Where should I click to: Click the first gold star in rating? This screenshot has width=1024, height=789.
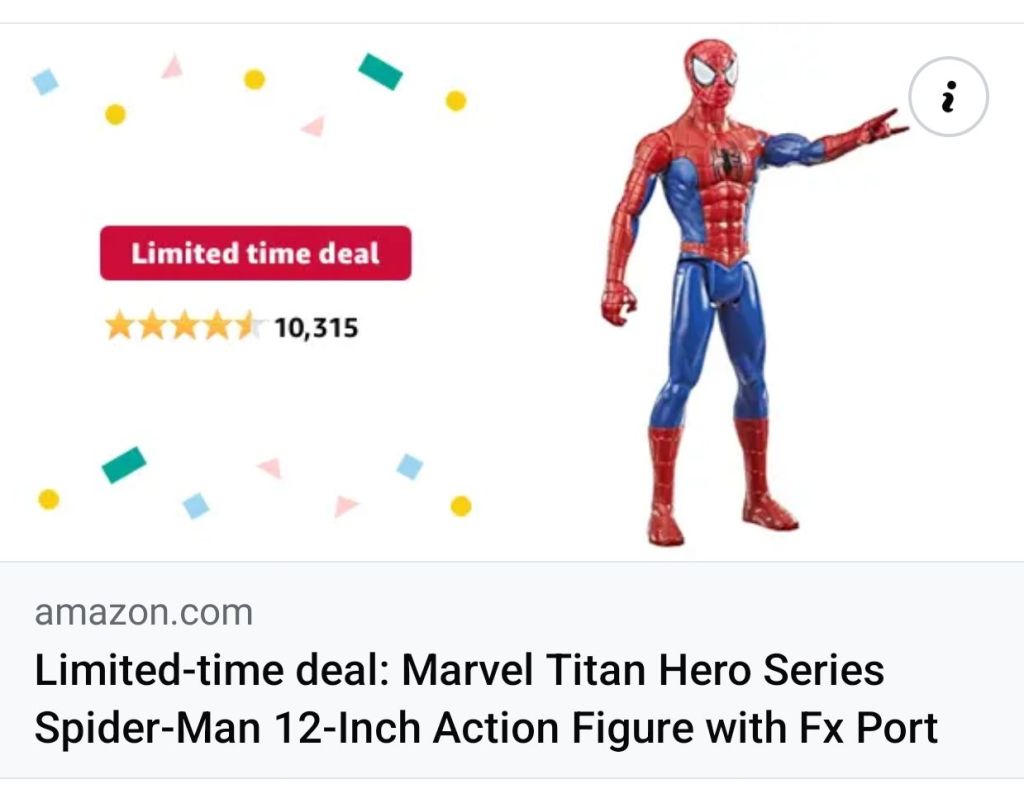click(121, 326)
